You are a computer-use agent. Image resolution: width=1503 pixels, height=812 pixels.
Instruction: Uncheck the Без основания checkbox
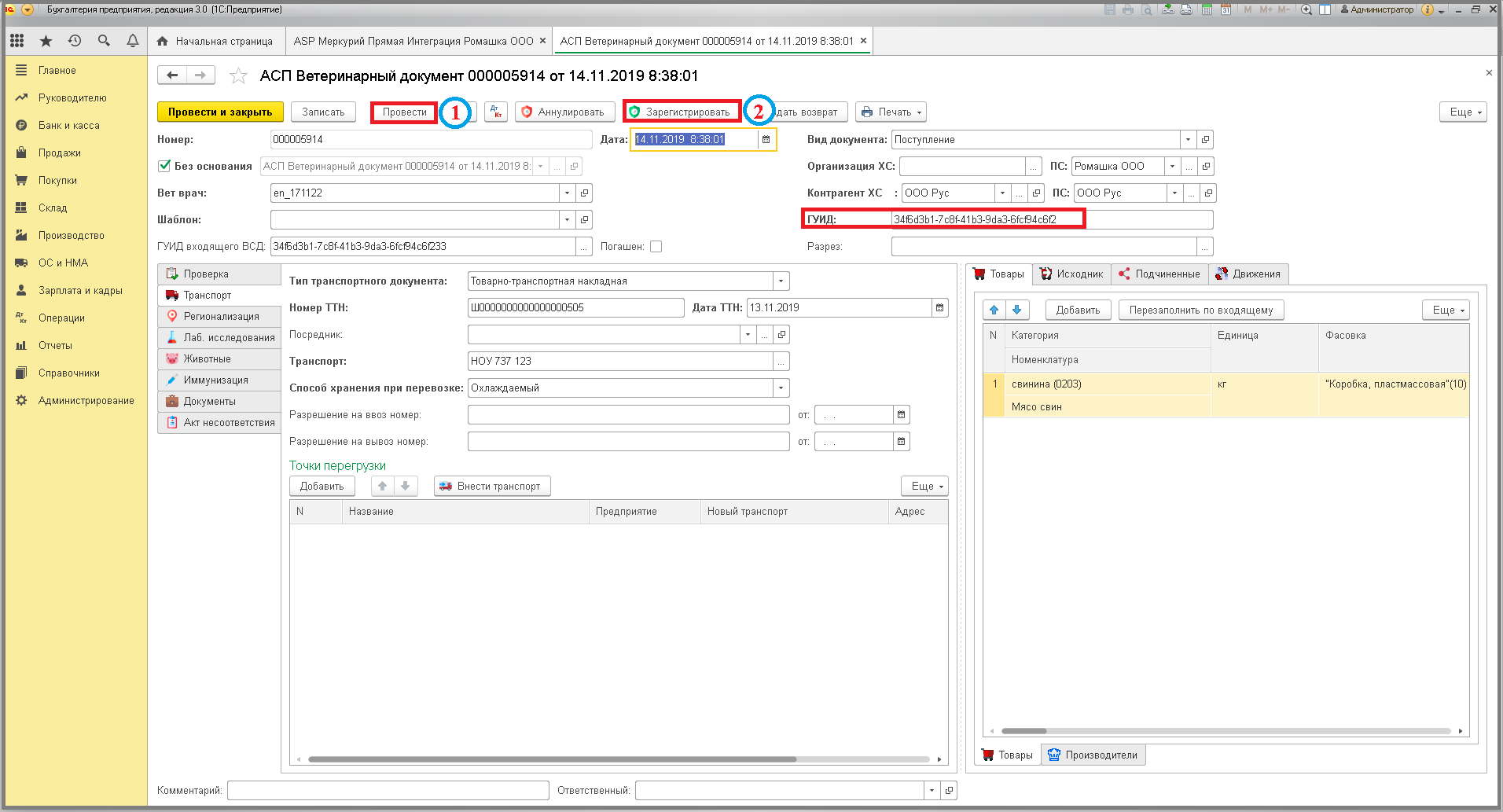coord(164,166)
